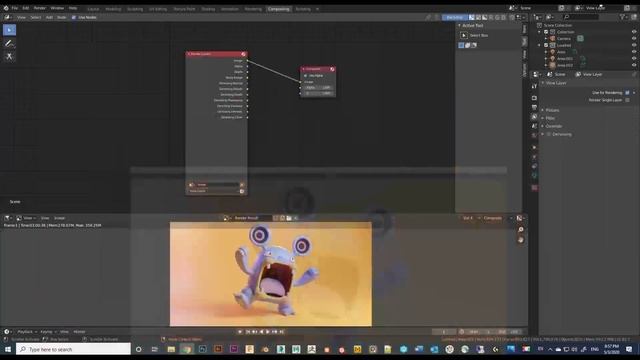Collapse the Render Layers node header

coord(189,54)
